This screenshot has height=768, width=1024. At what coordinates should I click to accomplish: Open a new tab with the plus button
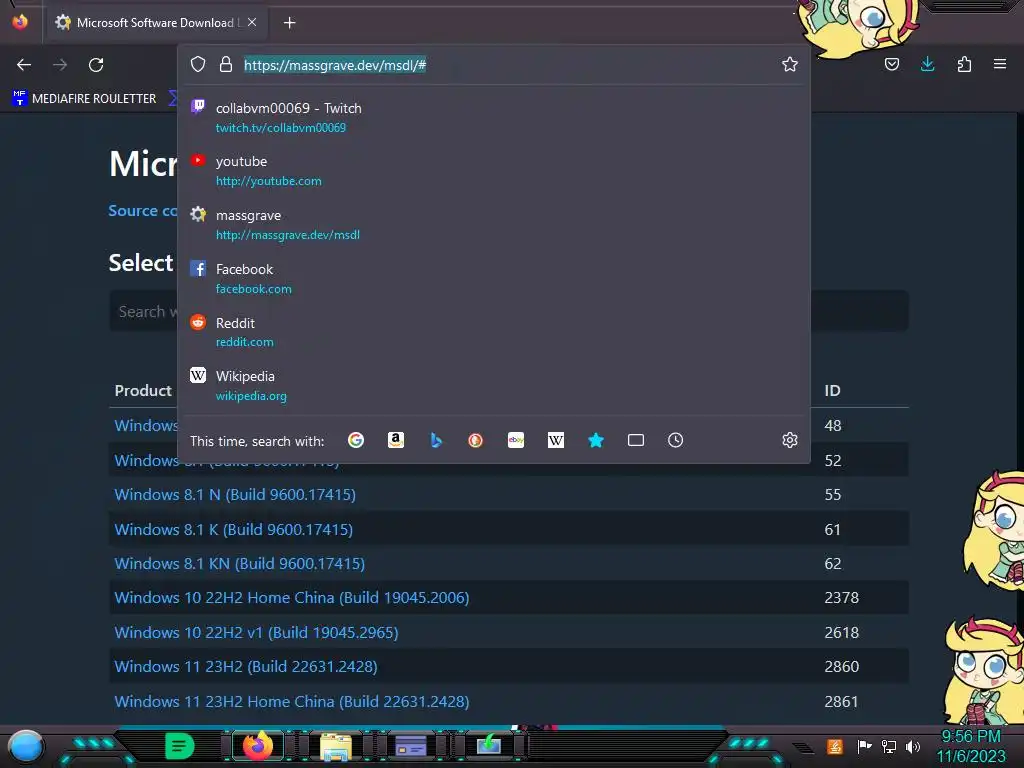pyautogui.click(x=289, y=23)
